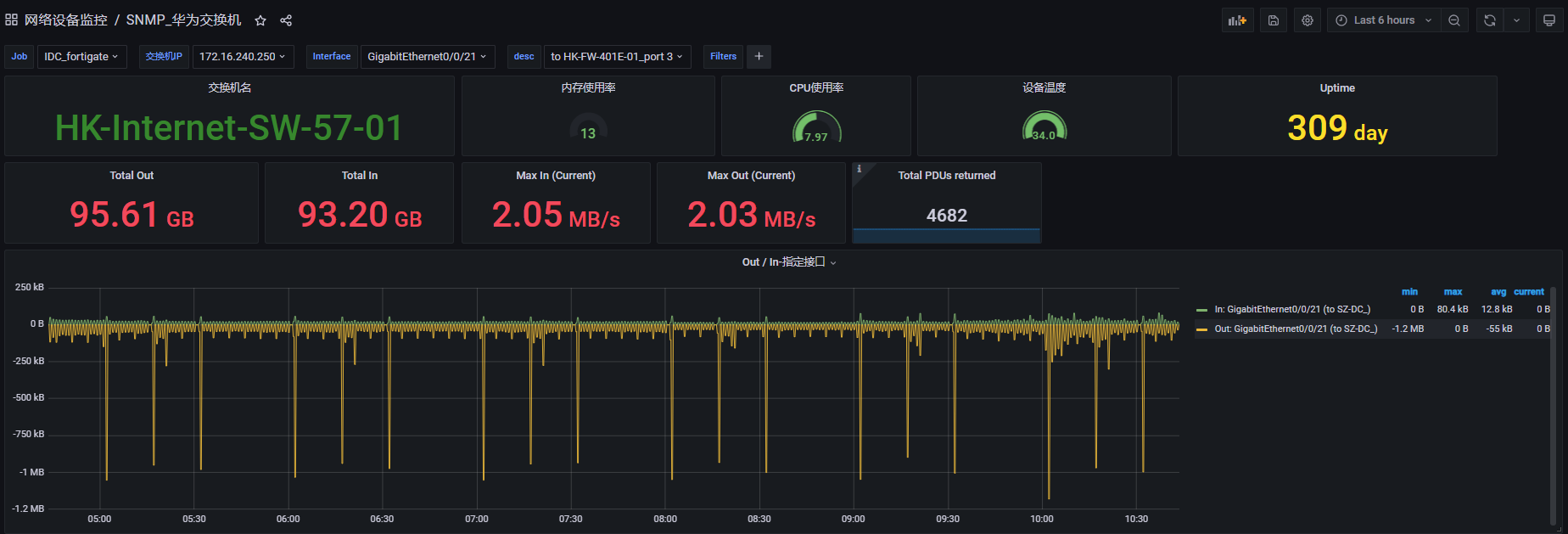Click the Interface variable label
The height and width of the screenshot is (534, 1568).
coord(332,56)
